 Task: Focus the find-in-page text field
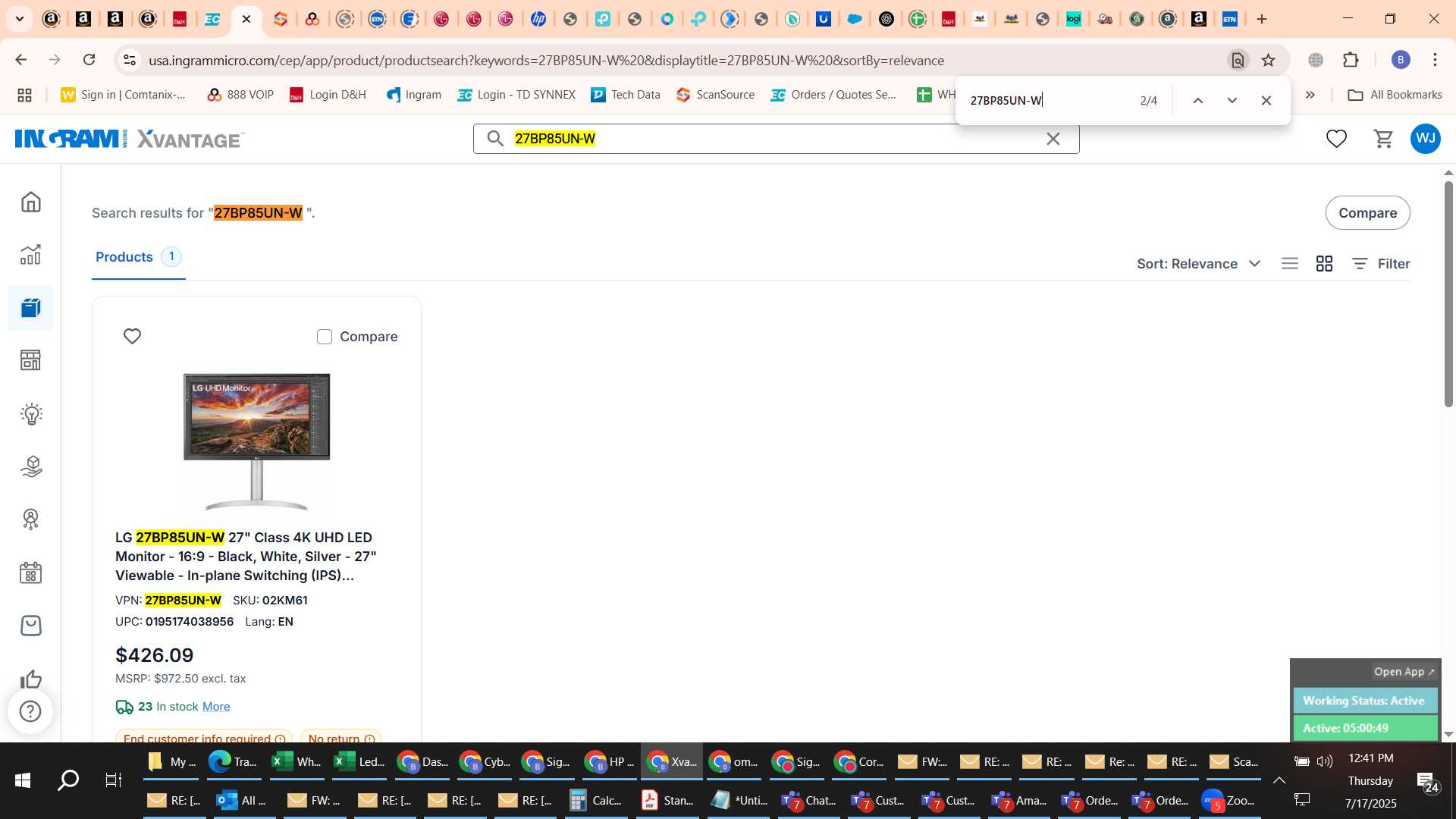coord(1049,100)
